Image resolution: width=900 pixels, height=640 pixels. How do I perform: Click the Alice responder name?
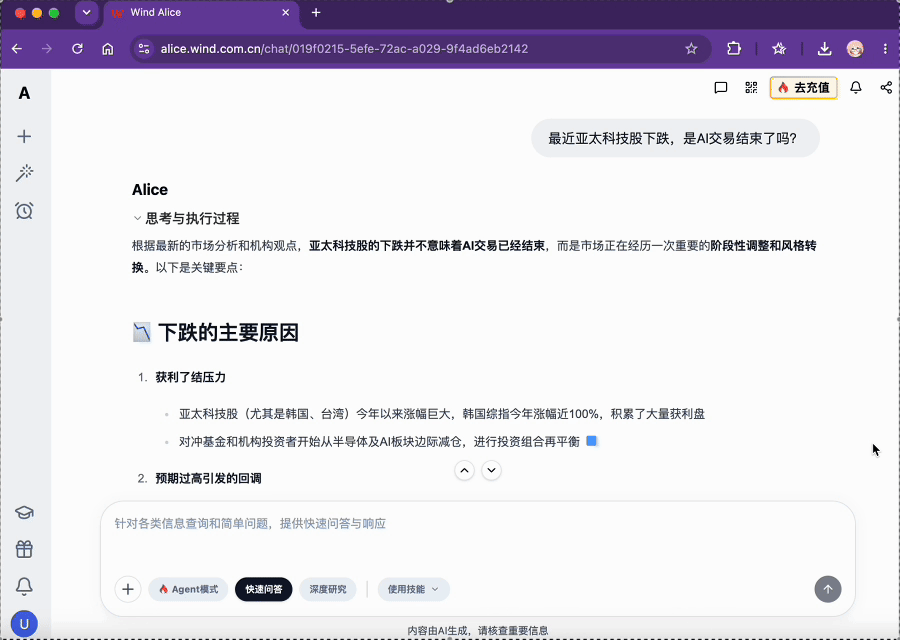(x=150, y=189)
